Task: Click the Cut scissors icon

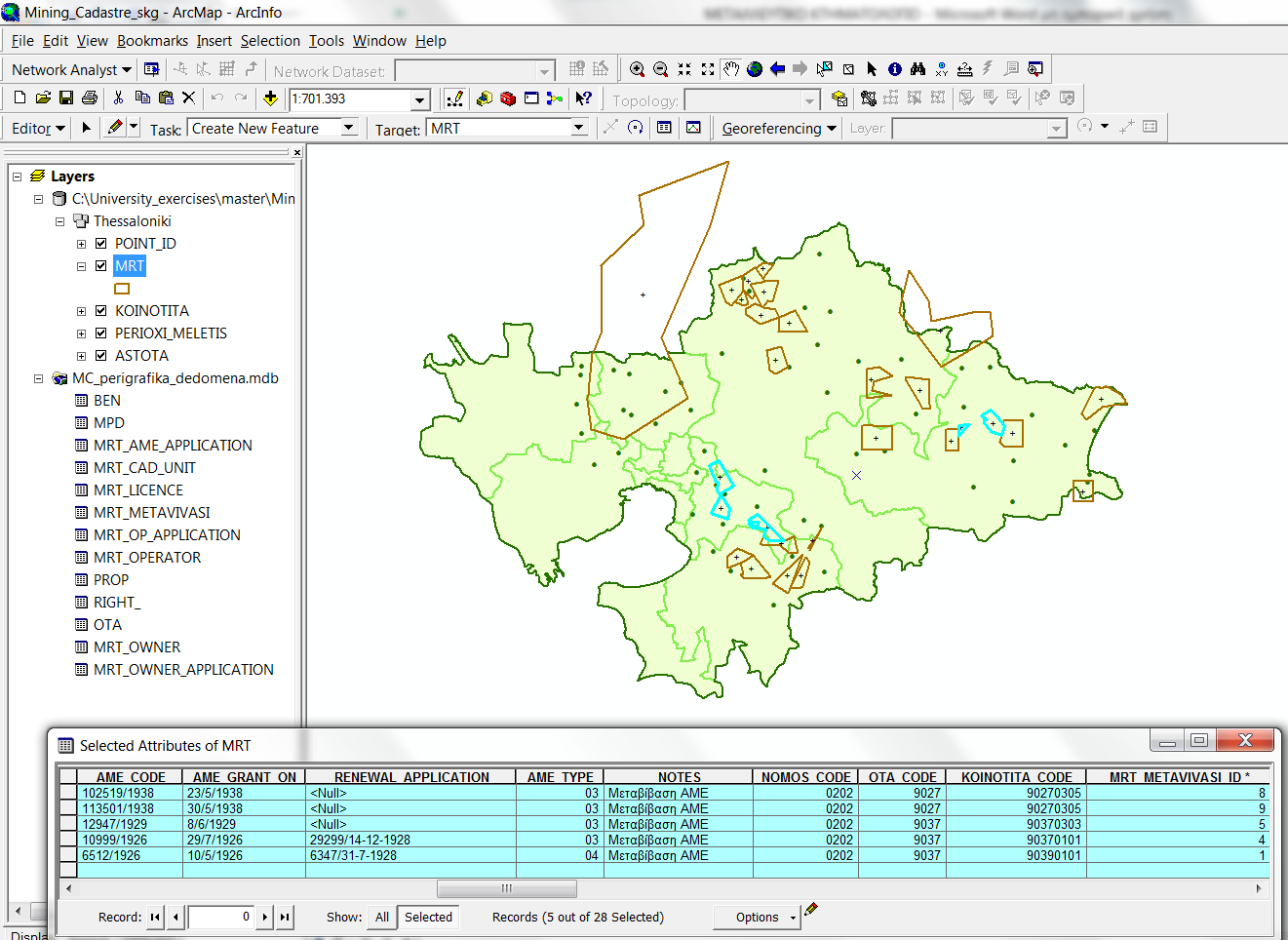Action: [x=118, y=98]
